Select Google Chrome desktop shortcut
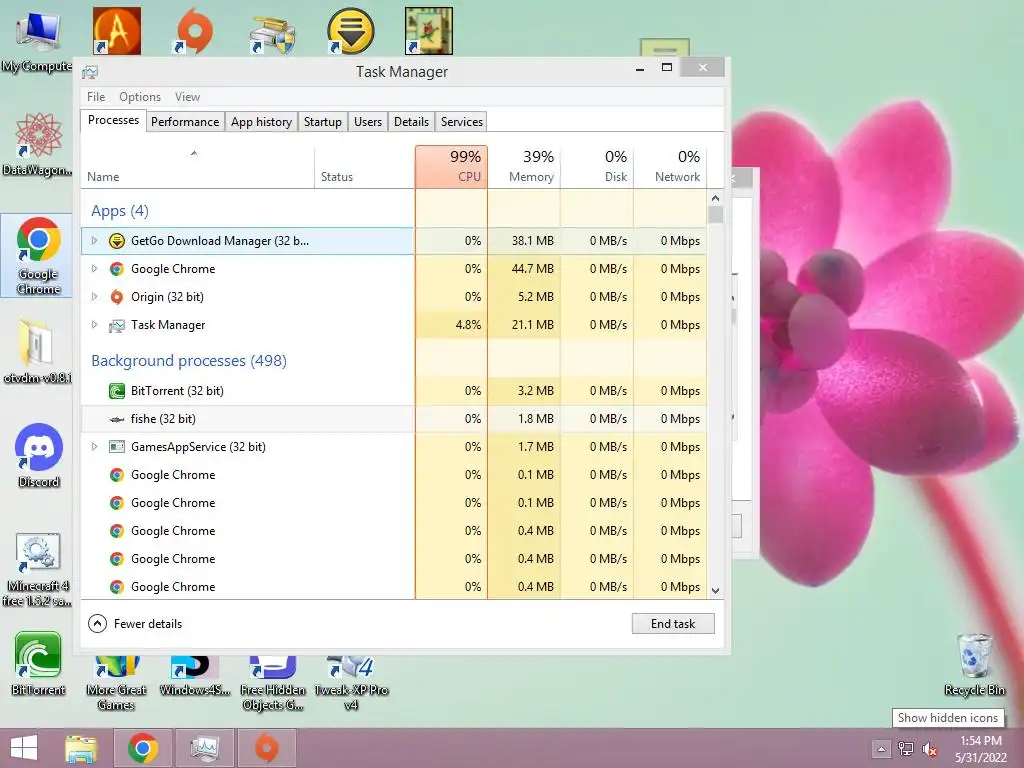 [x=37, y=255]
